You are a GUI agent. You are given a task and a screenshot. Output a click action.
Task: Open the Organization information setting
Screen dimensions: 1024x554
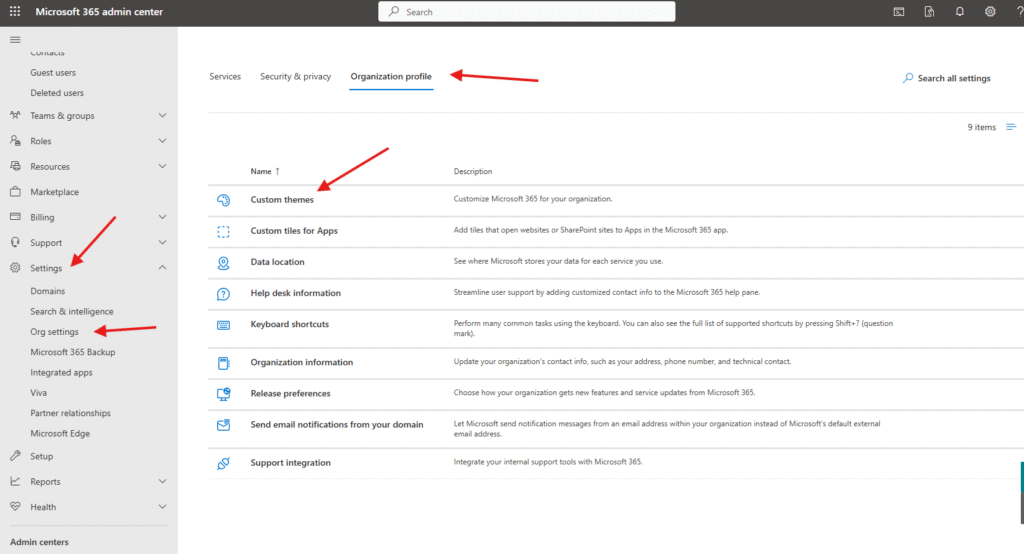[x=301, y=362]
